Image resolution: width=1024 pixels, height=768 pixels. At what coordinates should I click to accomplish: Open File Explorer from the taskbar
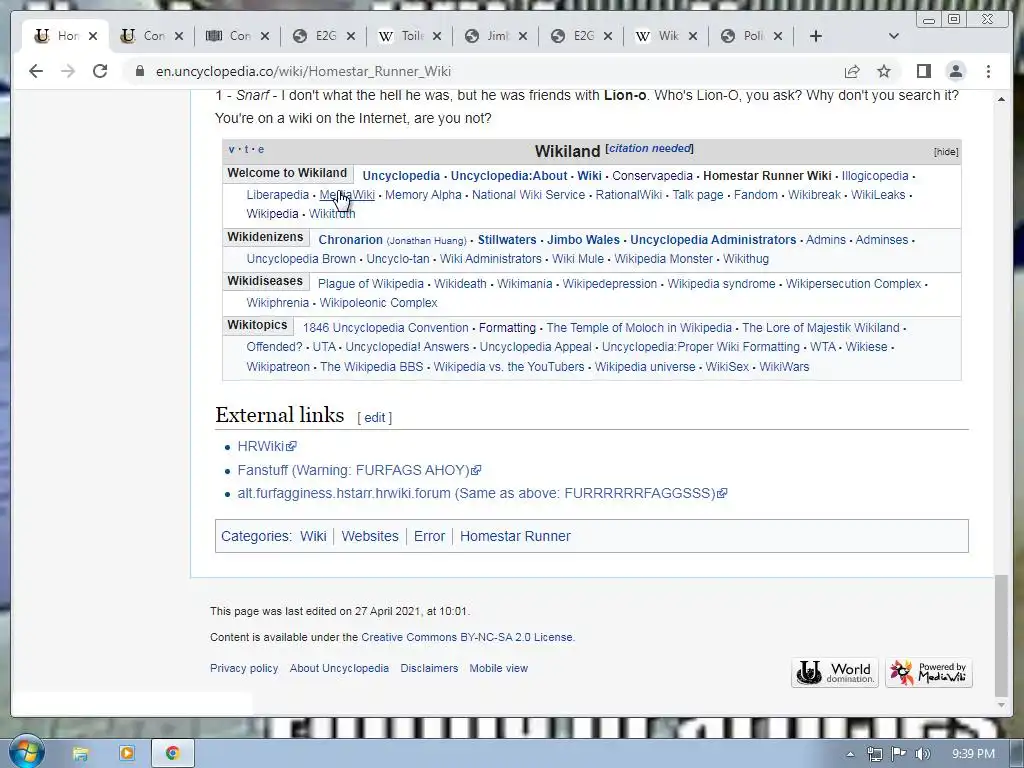(x=80, y=754)
